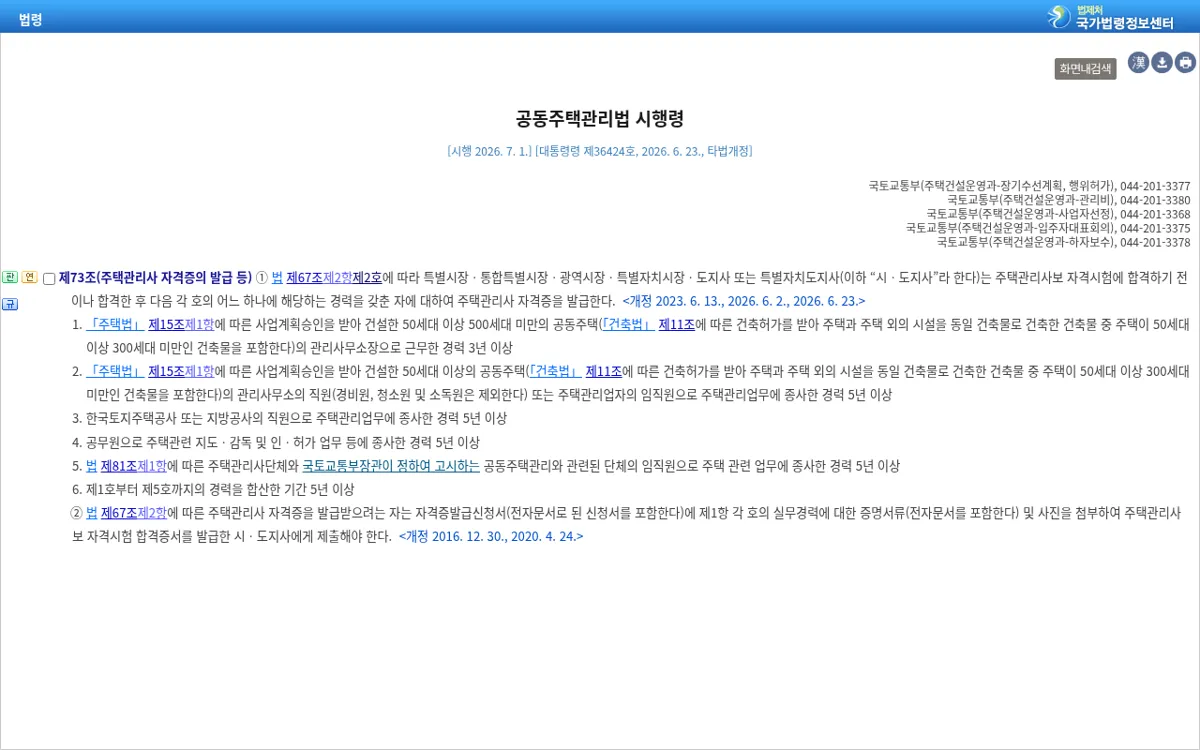The height and width of the screenshot is (750, 1200).
Task: Click contact line ending 044-201-3375
Action: [x=1048, y=228]
